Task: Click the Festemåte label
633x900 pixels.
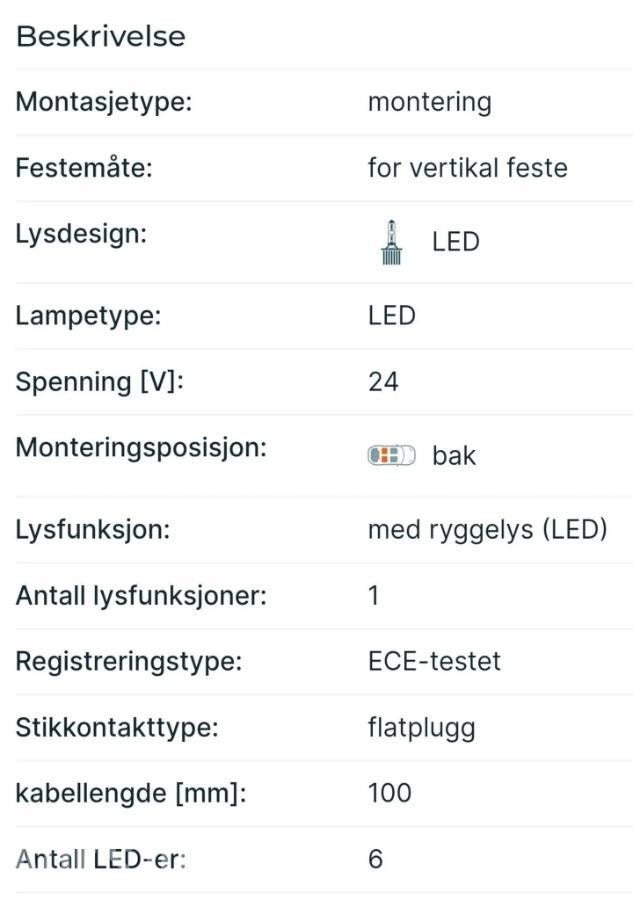Action: pyautogui.click(x=83, y=167)
